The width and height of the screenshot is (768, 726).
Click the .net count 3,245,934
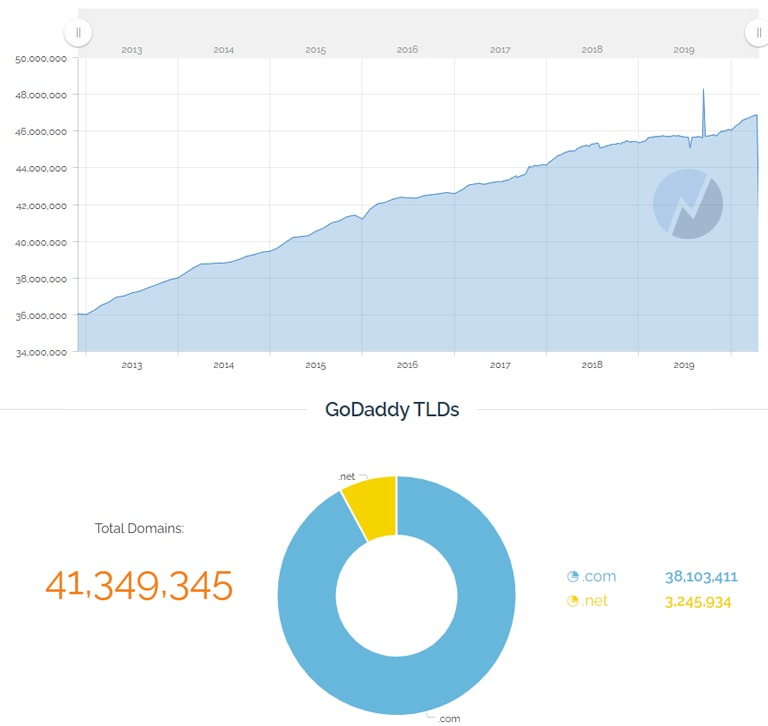(x=697, y=602)
